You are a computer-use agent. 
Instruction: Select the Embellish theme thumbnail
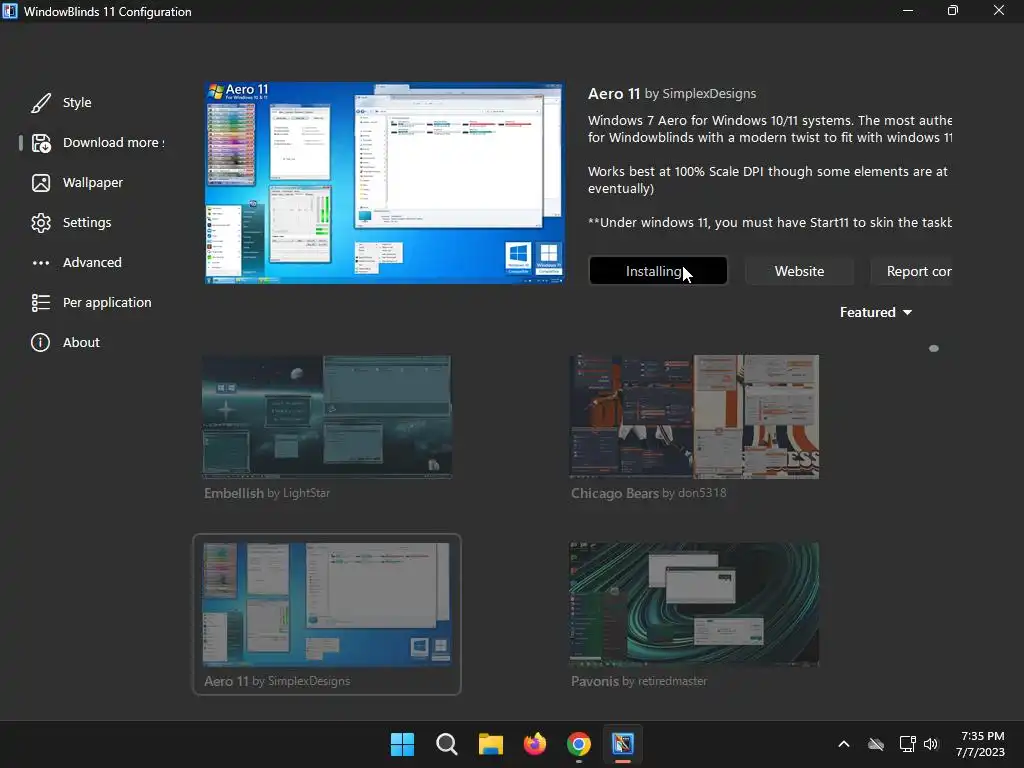coord(327,417)
